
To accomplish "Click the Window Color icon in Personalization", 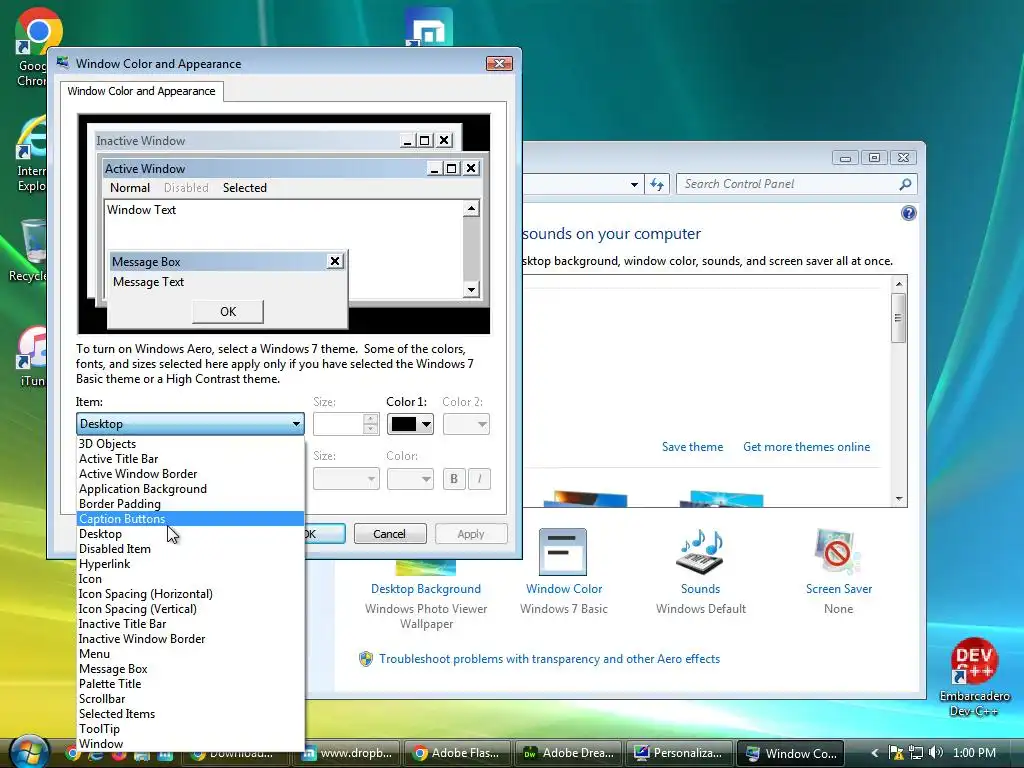I will click(x=563, y=552).
